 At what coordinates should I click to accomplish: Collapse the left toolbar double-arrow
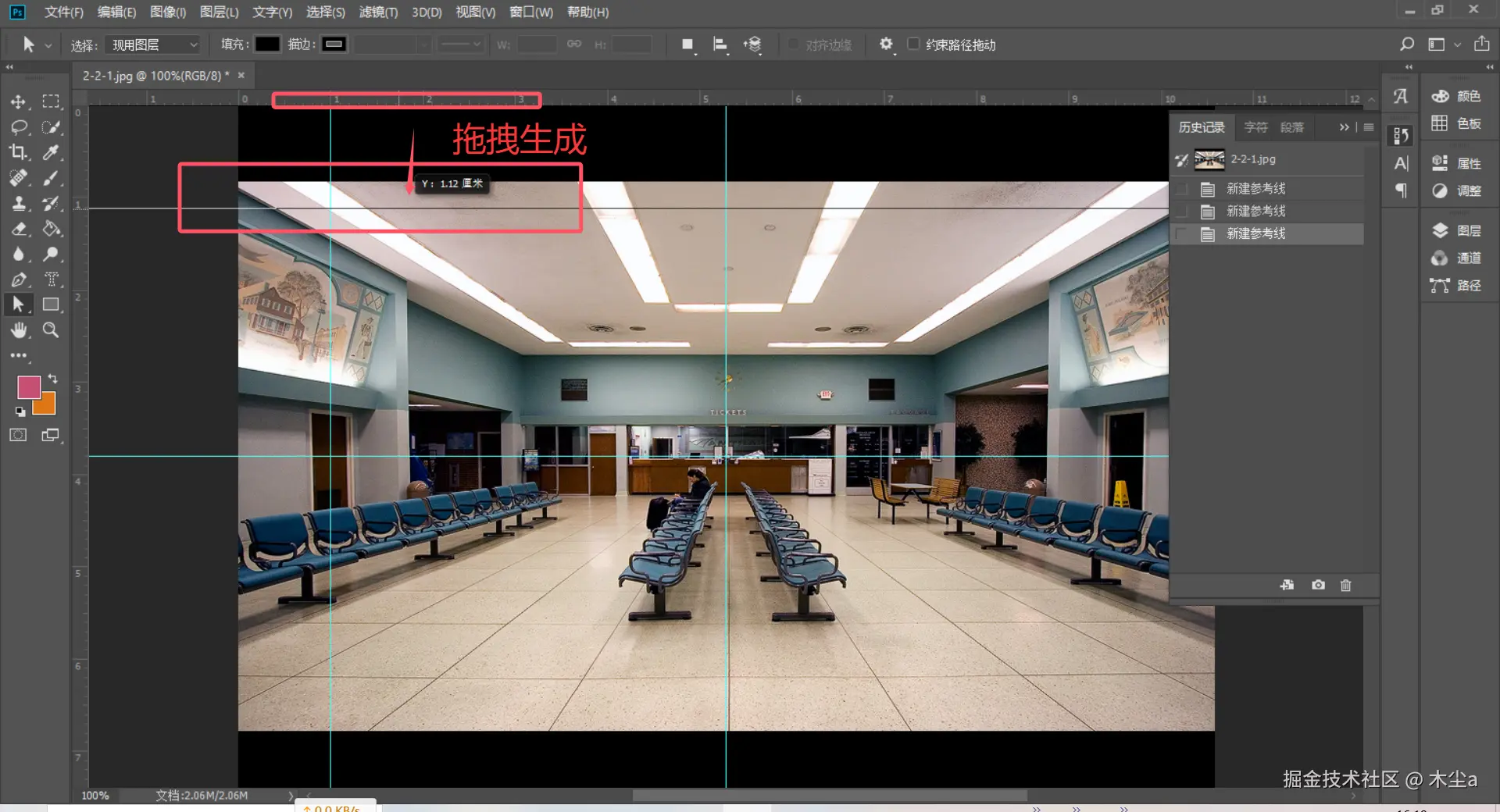(x=9, y=67)
